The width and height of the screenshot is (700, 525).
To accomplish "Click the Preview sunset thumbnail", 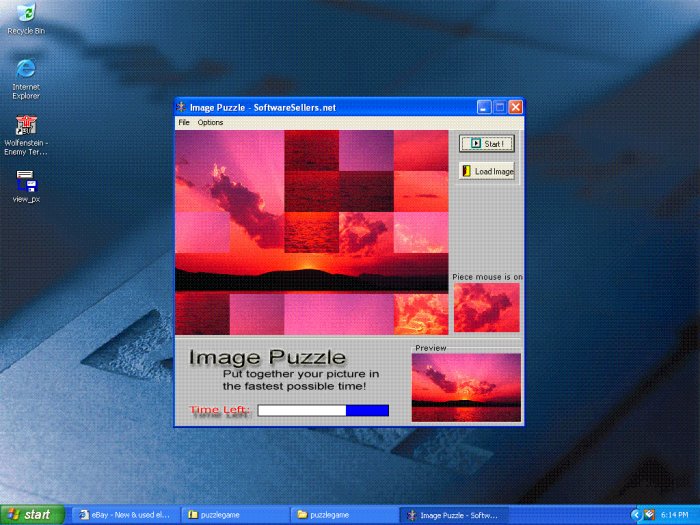I will (x=466, y=388).
